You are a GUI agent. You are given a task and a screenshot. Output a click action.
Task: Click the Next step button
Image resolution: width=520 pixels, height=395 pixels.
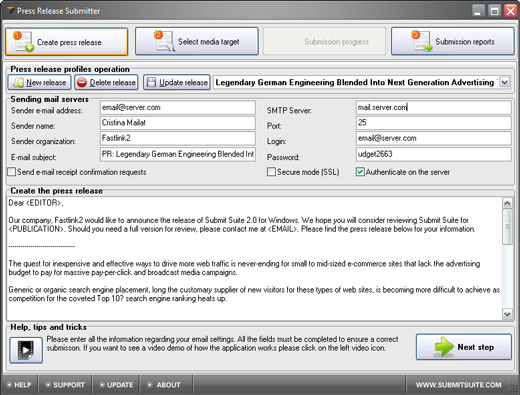click(x=464, y=347)
